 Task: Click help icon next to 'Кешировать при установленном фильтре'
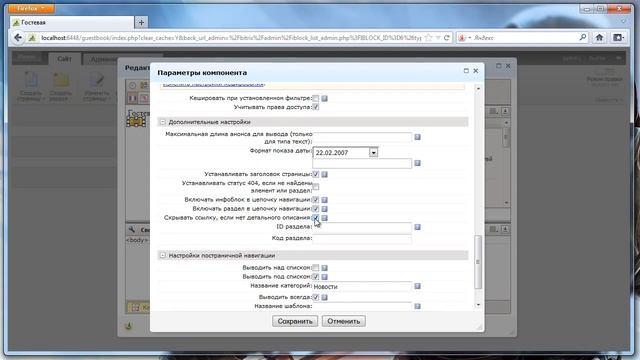[324, 98]
